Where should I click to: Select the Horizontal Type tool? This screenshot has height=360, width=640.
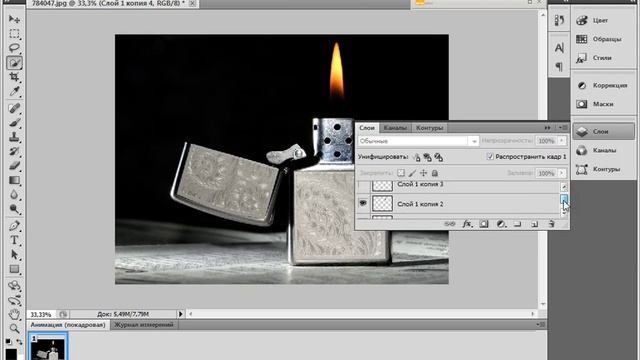pyautogui.click(x=14, y=240)
